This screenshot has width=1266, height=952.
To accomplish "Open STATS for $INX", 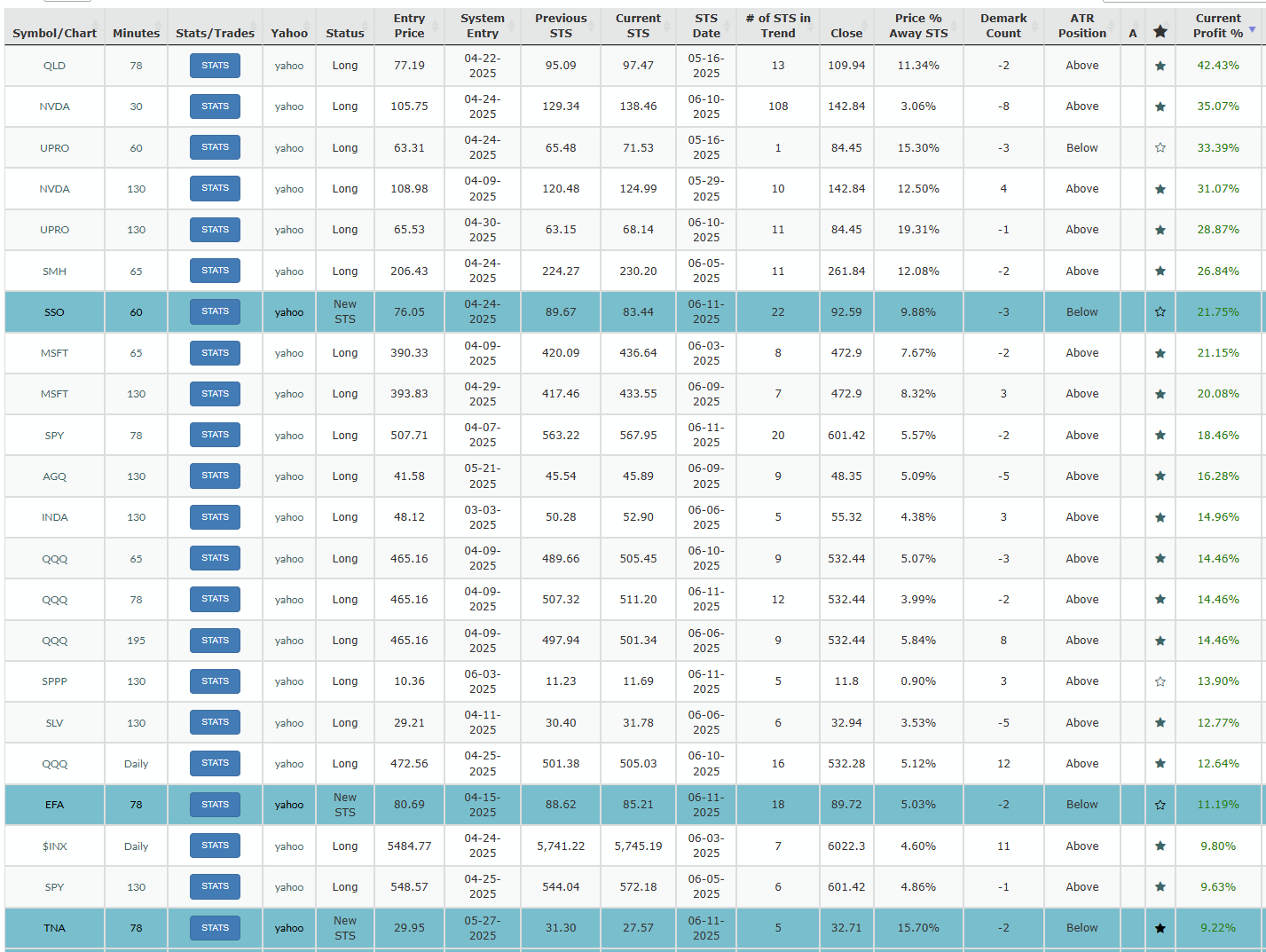I will point(215,846).
